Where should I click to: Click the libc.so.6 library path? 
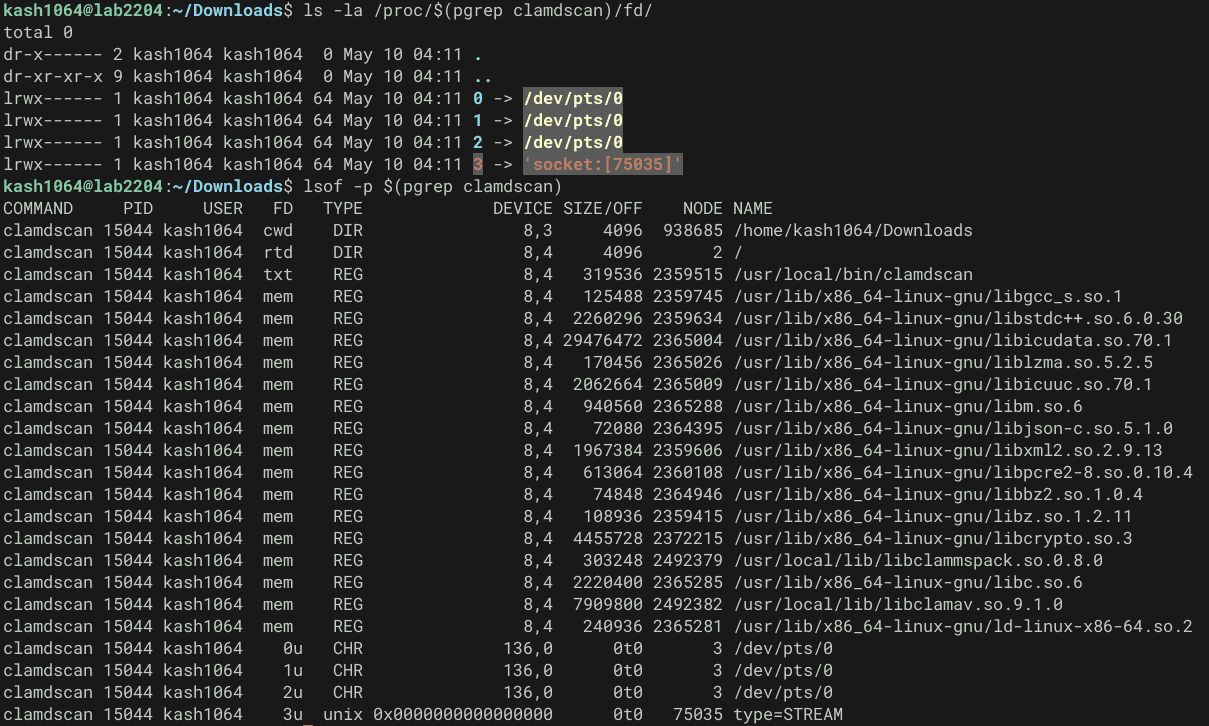point(908,582)
